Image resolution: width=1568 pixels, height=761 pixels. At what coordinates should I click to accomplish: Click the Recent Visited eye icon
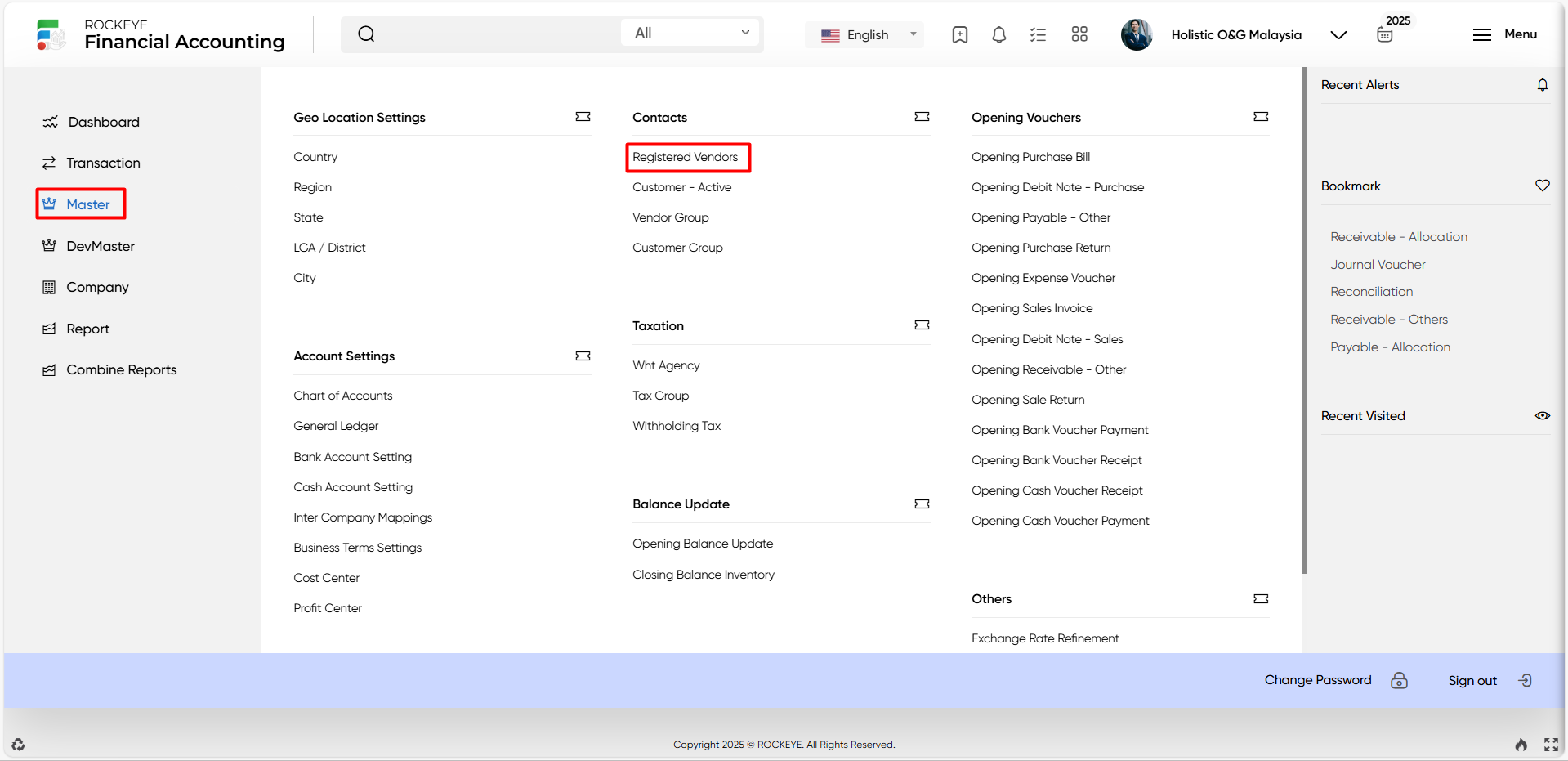click(1542, 416)
